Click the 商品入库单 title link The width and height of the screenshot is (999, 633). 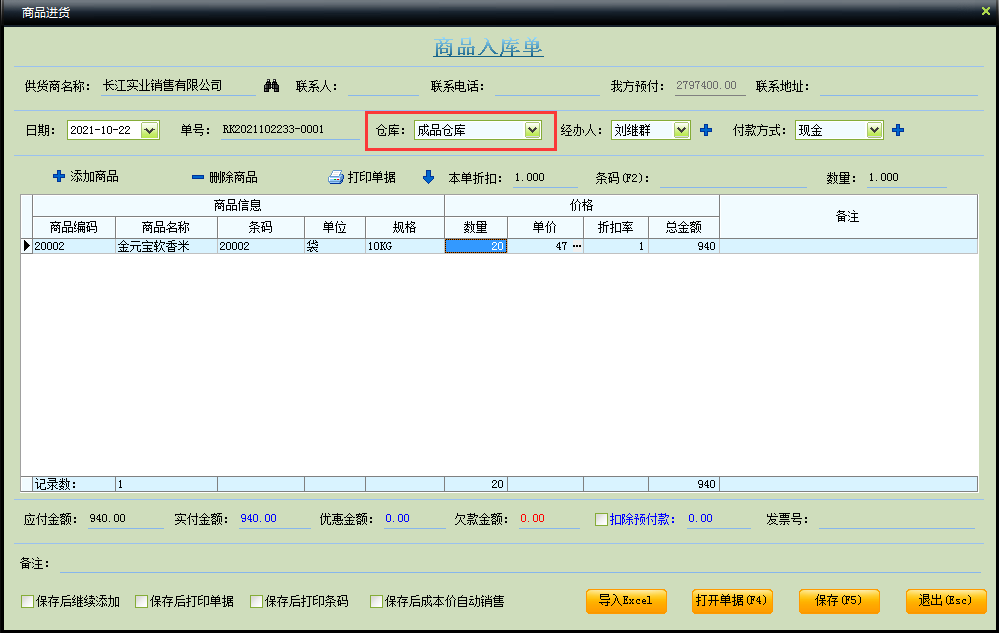coord(488,47)
